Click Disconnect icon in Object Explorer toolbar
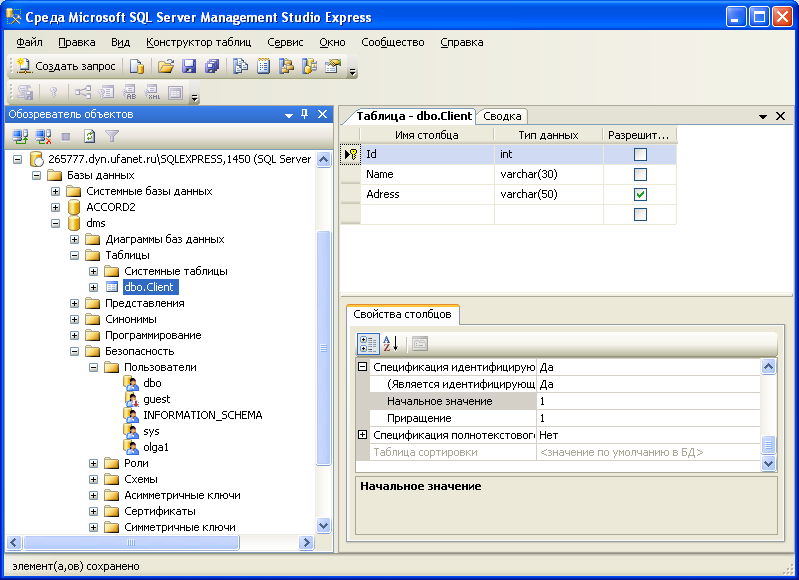799x580 pixels. [x=43, y=136]
